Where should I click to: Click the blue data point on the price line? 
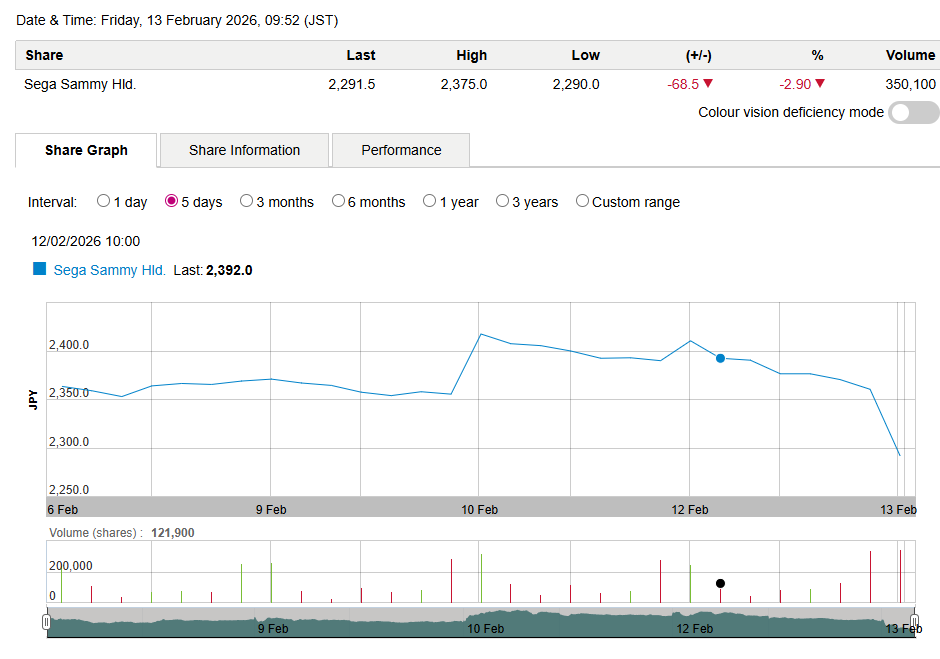tap(721, 359)
